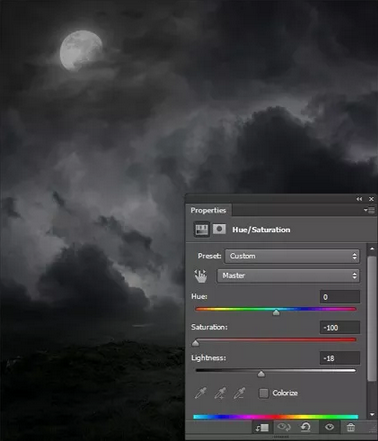378x441 pixels.
Task: Click the Saturation value field
Action: point(340,328)
